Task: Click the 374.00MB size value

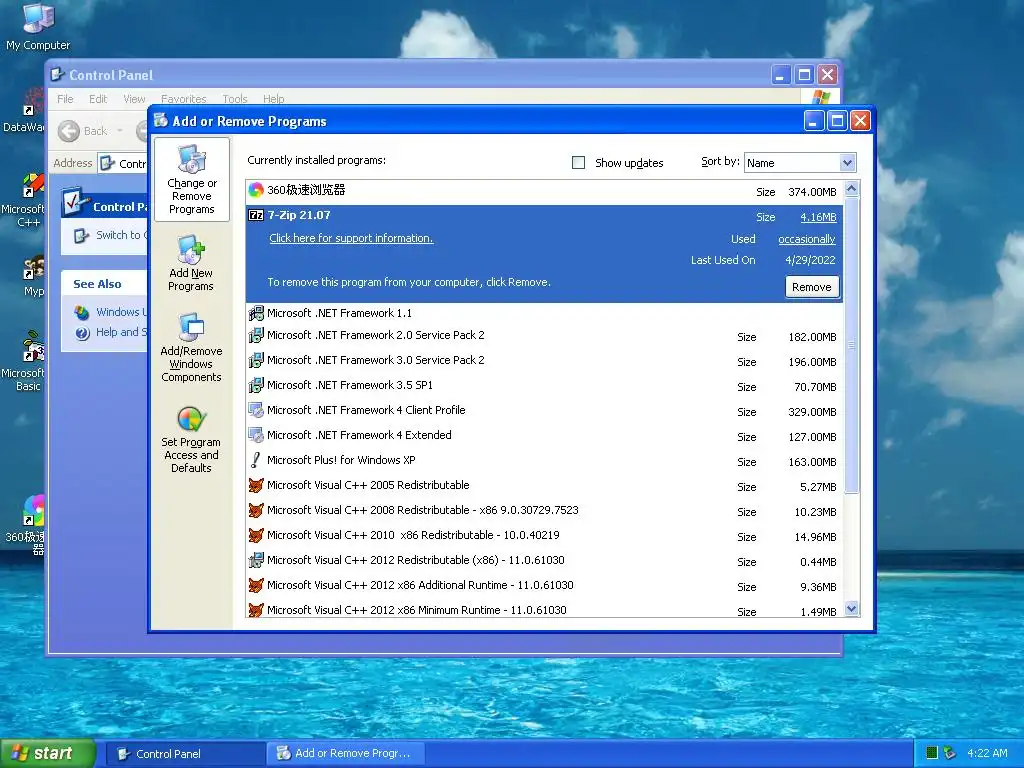Action: coord(812,192)
